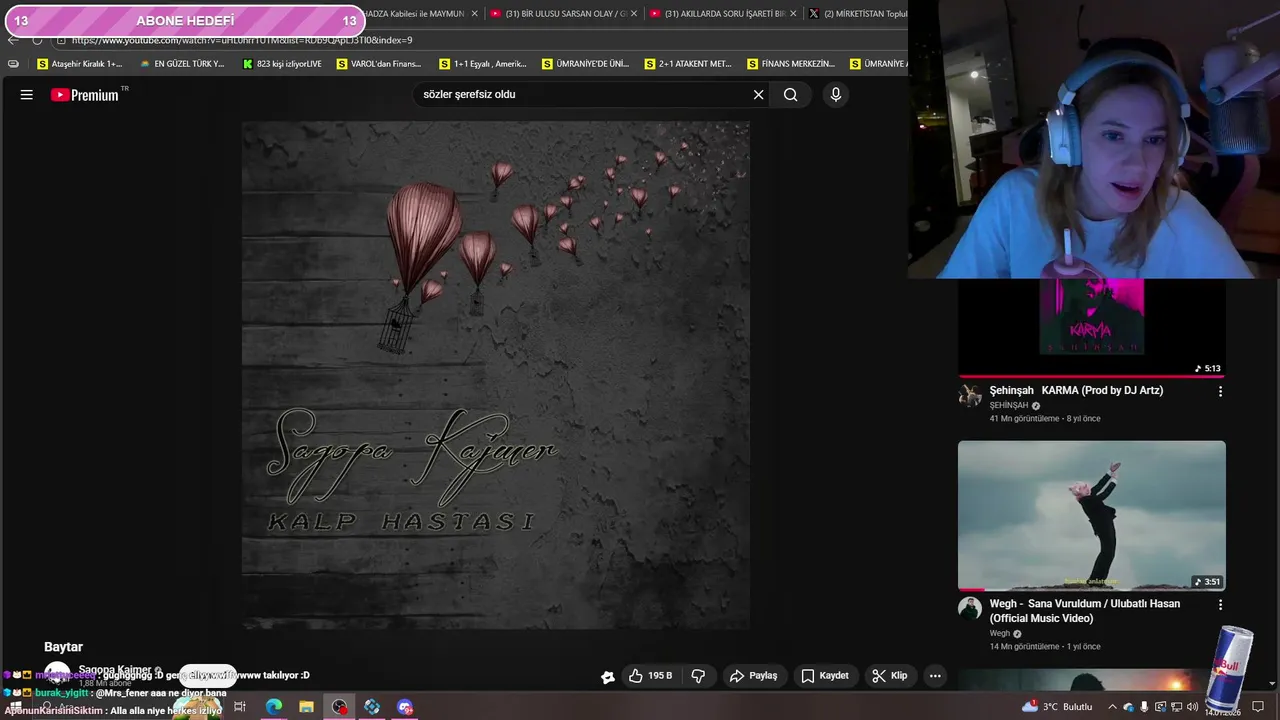This screenshot has height=720, width=1280.
Task: Visit ŞEHİNŞAH channel name
Action: tap(1009, 406)
